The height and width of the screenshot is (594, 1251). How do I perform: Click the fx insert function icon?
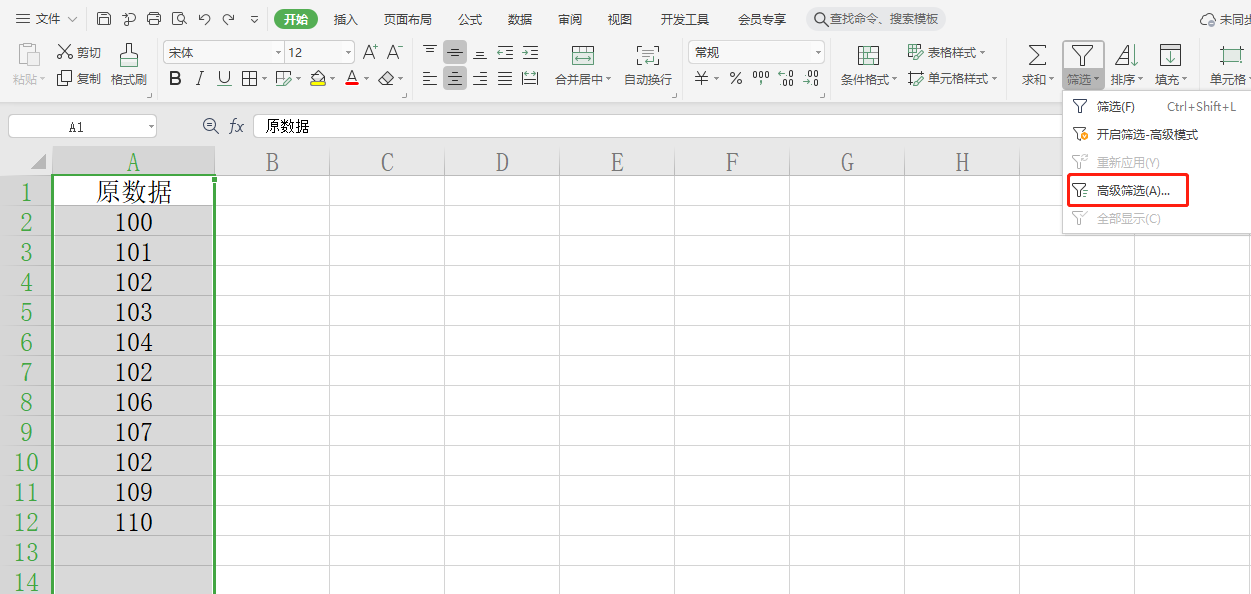point(237,126)
